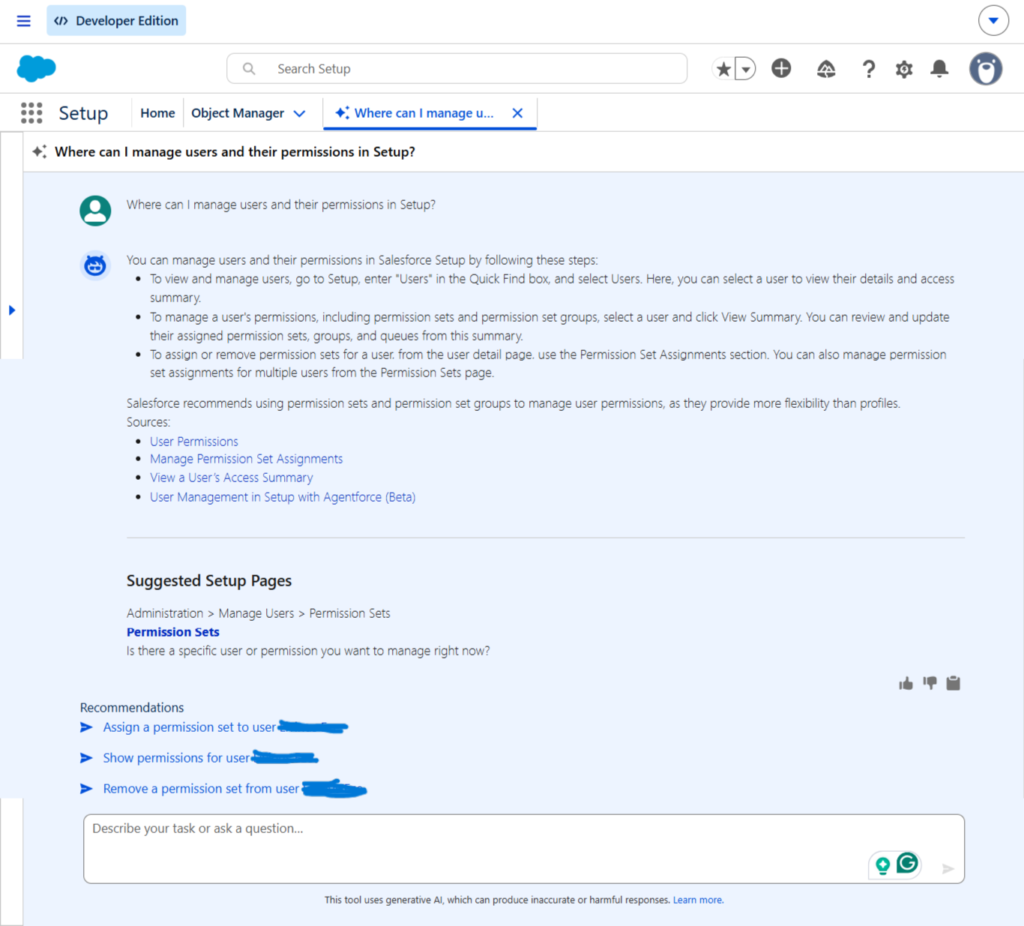Open the Trailhead guidance icon
This screenshot has height=926, width=1024.
826,69
